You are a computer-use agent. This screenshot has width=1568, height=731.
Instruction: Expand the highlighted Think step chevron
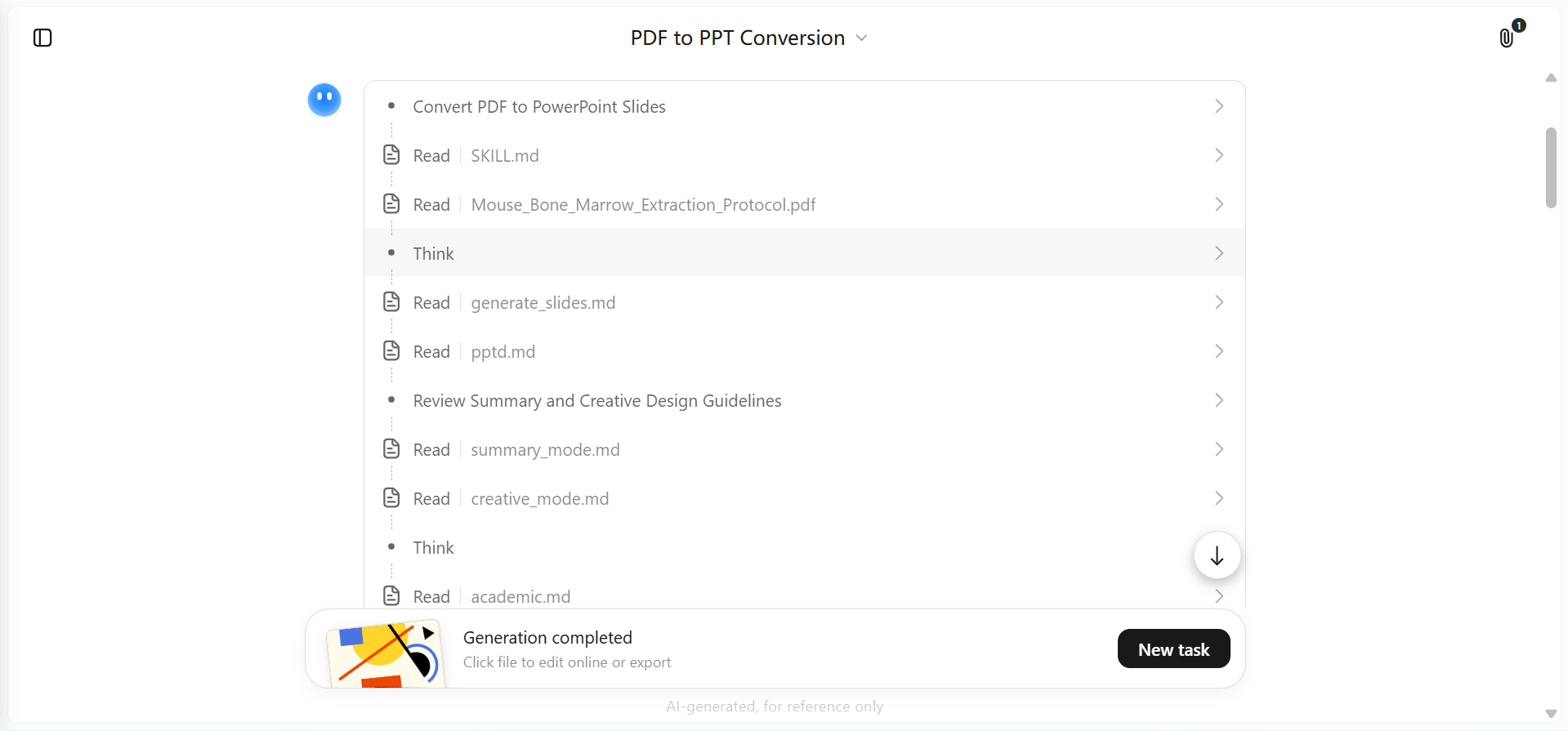[1219, 253]
